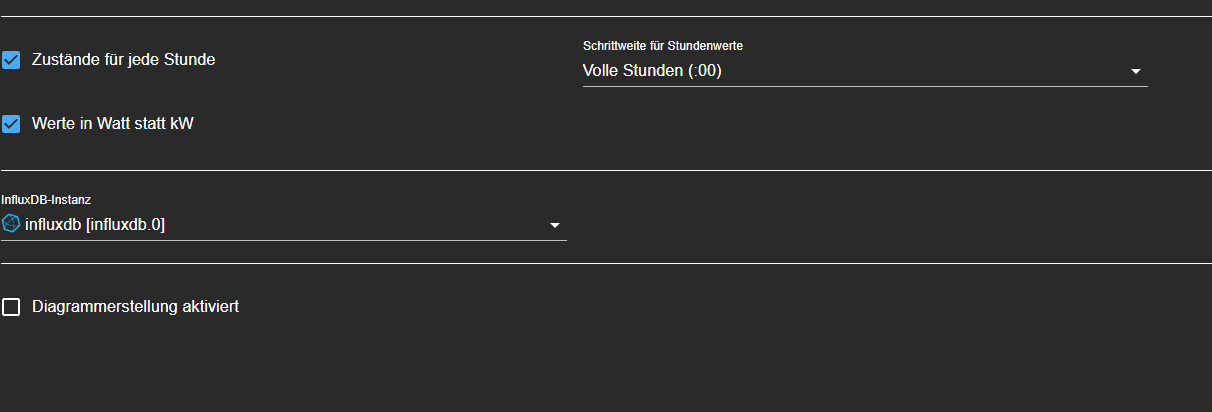Click the 'Diagrammerstellung aktiviert' label text
The height and width of the screenshot is (412, 1212).
pos(135,307)
